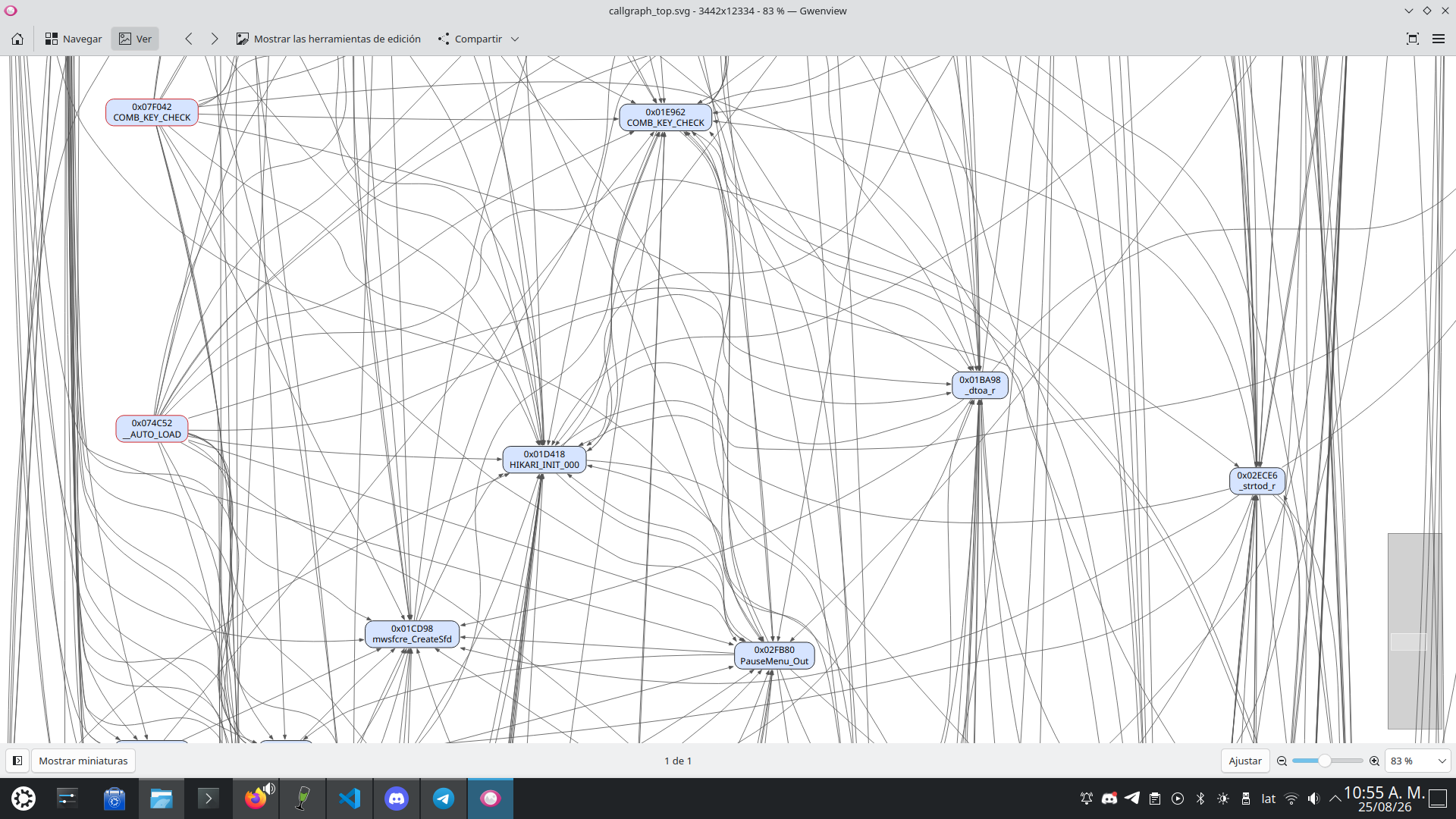Click the 0x01D418 HIKARI_INIT_000 node

pyautogui.click(x=544, y=460)
